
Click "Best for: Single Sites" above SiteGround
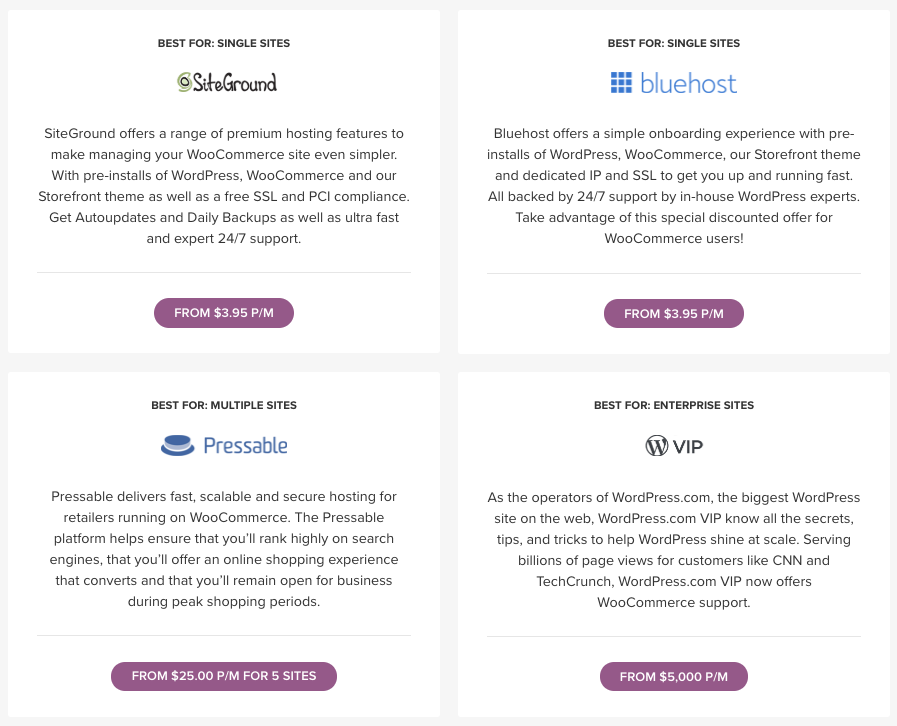tap(224, 43)
